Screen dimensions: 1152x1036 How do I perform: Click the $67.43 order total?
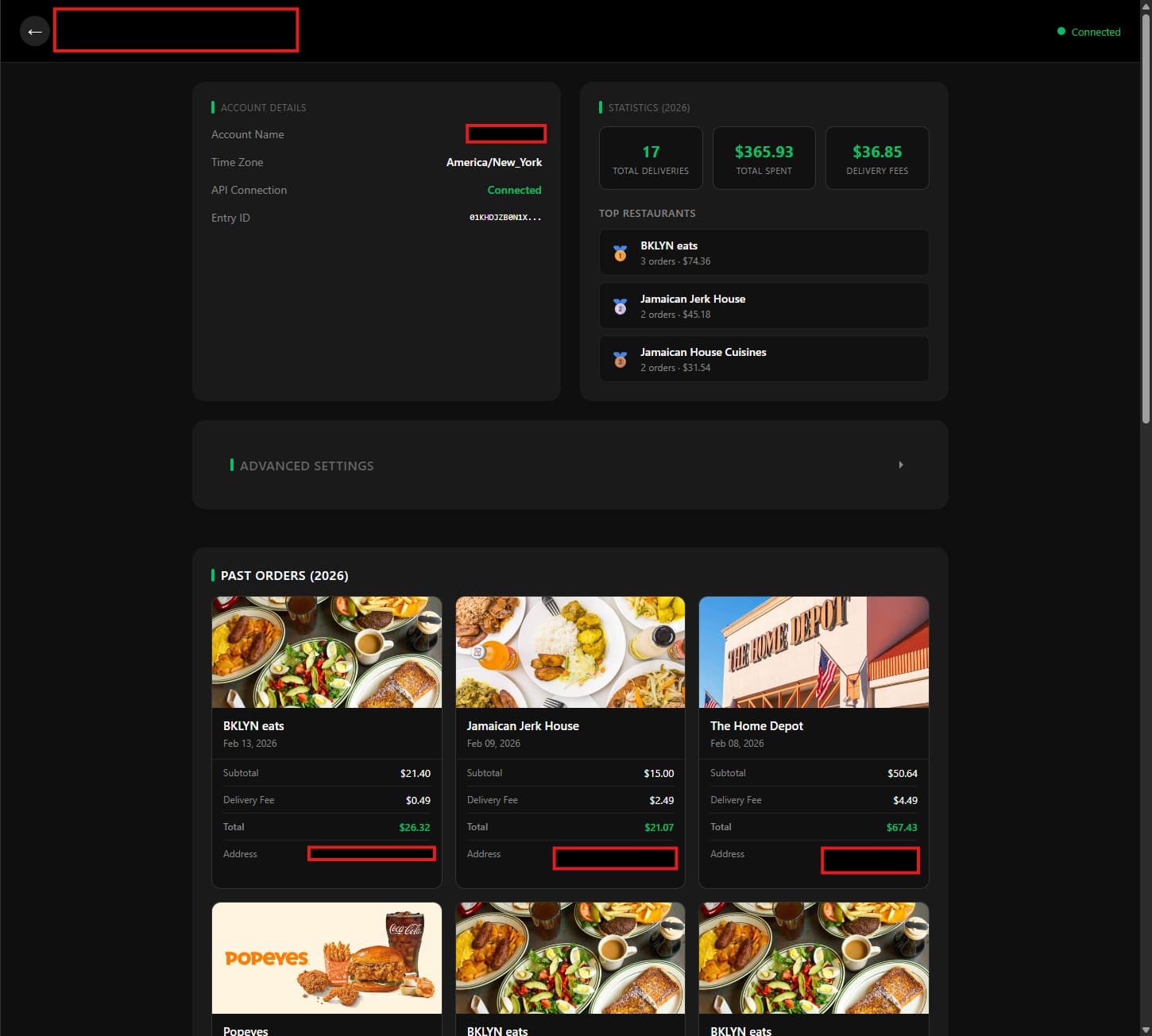pos(902,827)
